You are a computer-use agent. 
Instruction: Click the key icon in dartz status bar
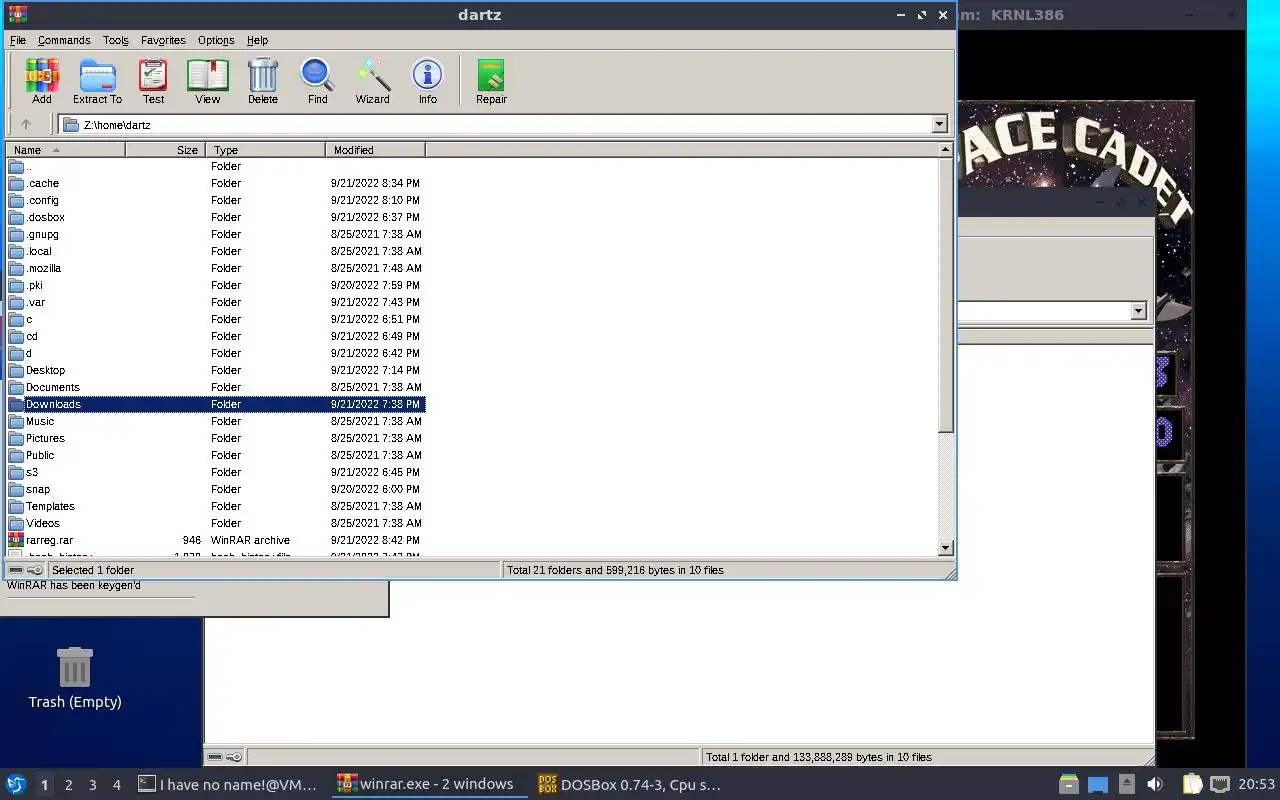[x=36, y=570]
